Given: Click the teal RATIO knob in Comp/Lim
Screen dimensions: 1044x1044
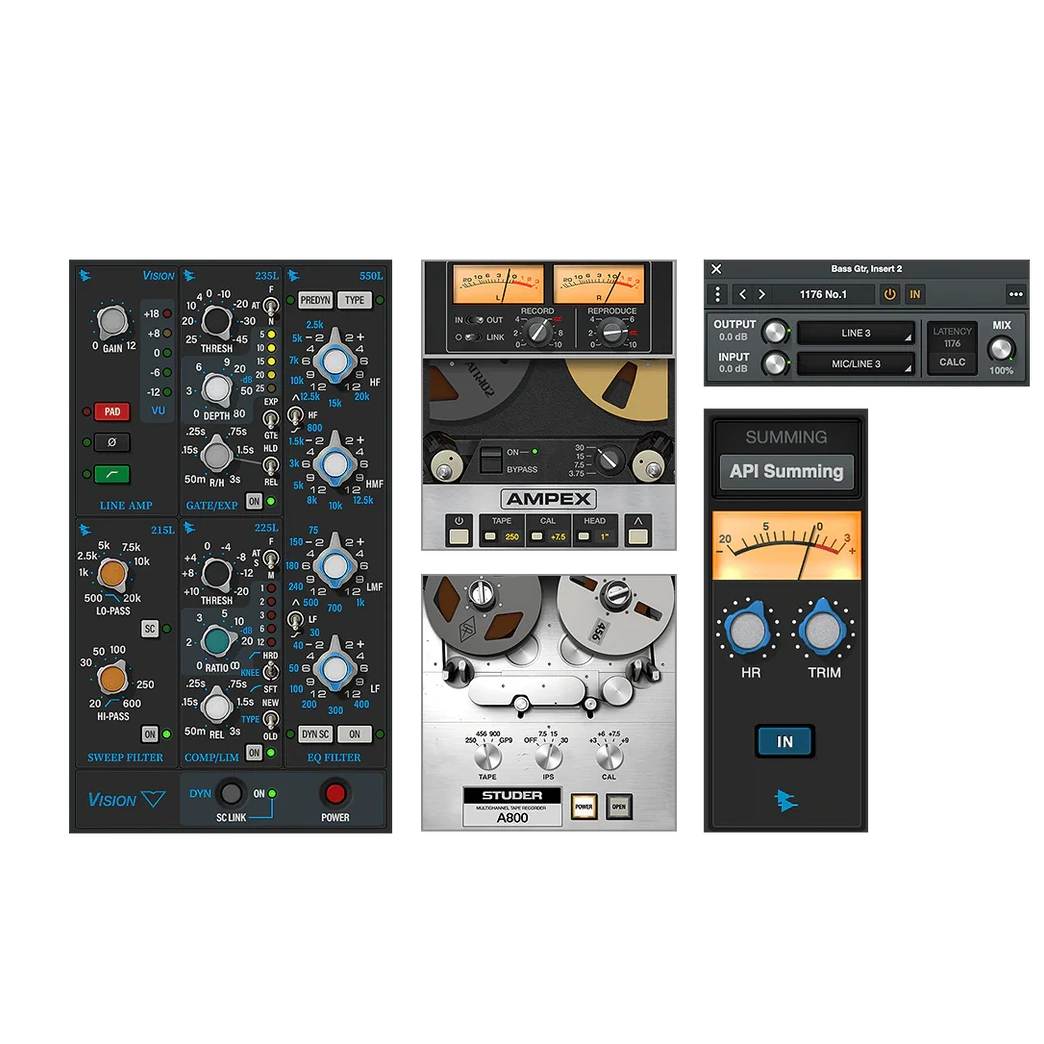Looking at the screenshot, I should point(216,641).
